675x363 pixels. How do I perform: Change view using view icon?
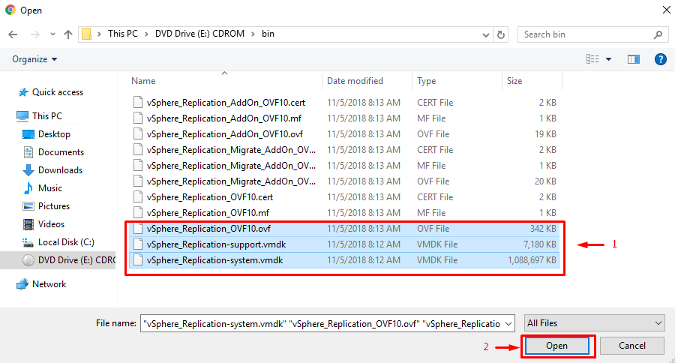[x=592, y=59]
